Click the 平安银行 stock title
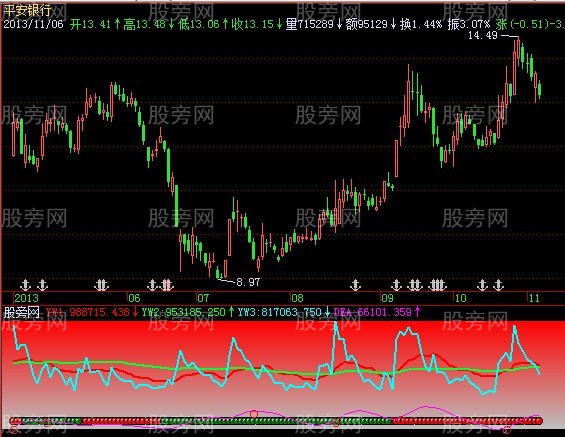Viewport: 565px width, 437px height. click(x=27, y=10)
